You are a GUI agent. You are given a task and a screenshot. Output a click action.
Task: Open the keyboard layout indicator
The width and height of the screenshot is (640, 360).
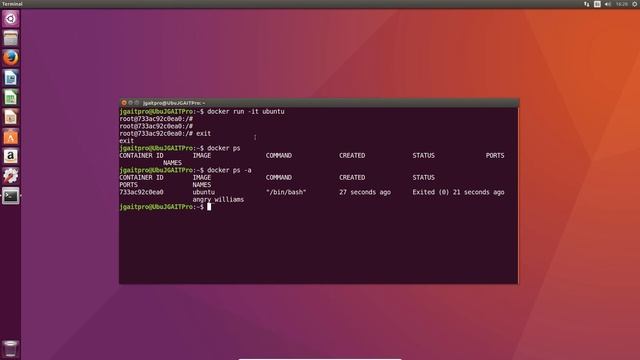click(x=597, y=4)
